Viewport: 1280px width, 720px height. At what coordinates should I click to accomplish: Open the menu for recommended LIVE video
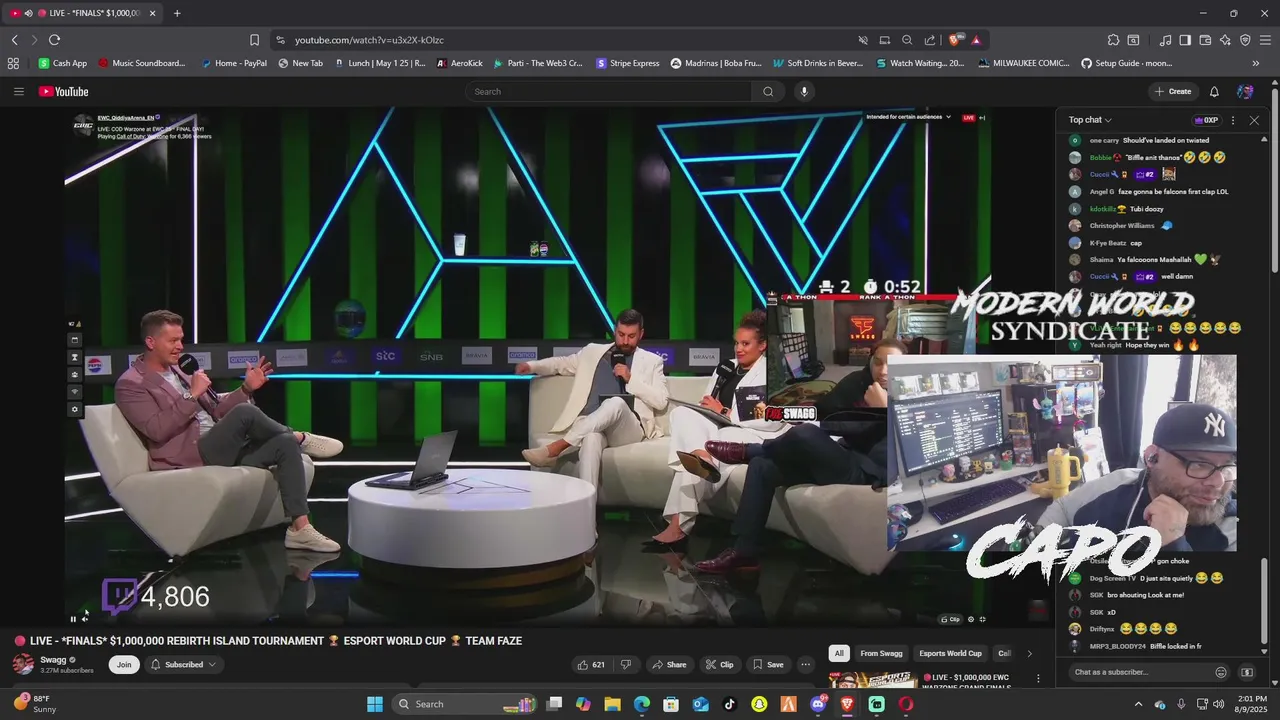click(1038, 678)
